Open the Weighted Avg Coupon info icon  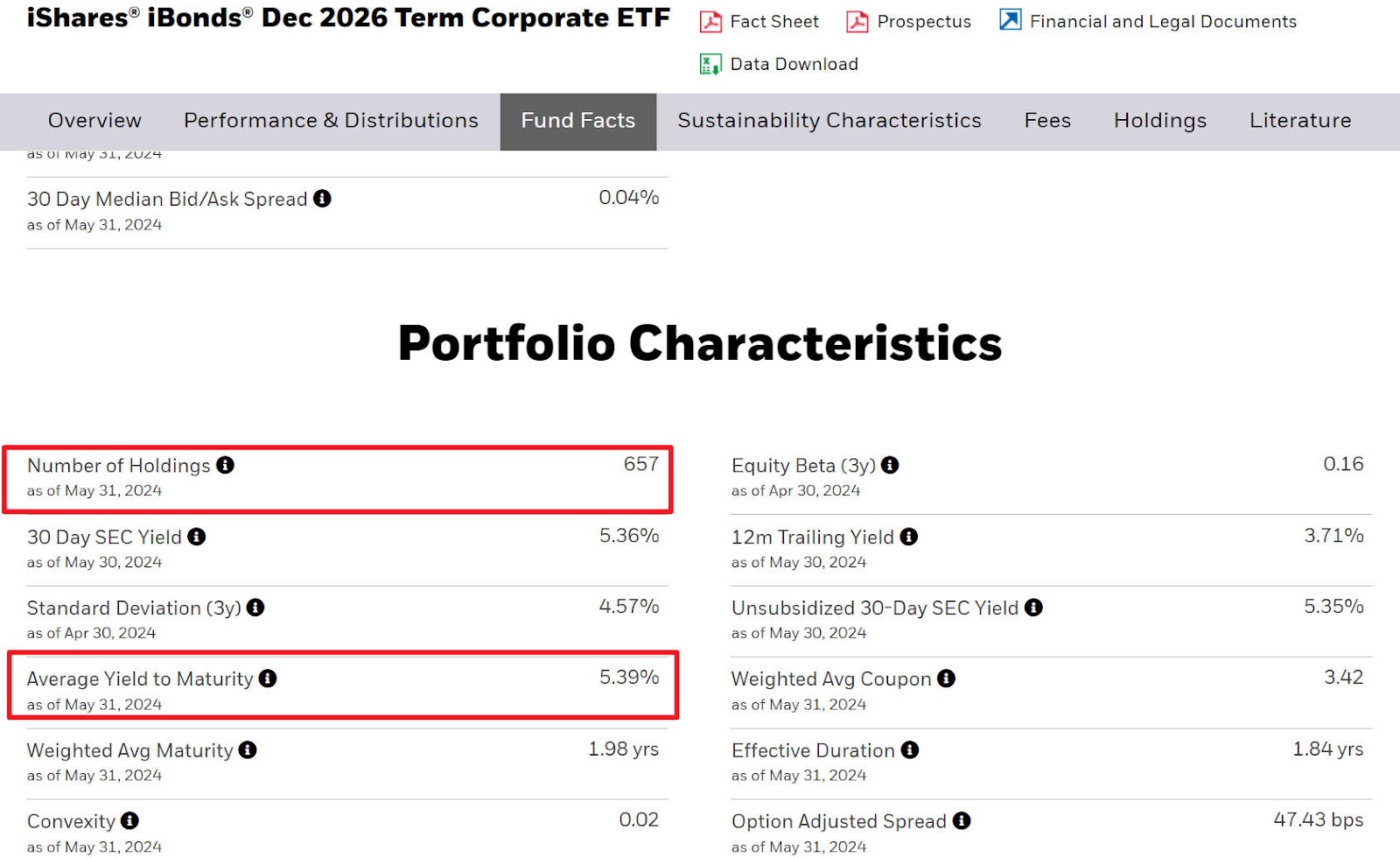coord(946,679)
